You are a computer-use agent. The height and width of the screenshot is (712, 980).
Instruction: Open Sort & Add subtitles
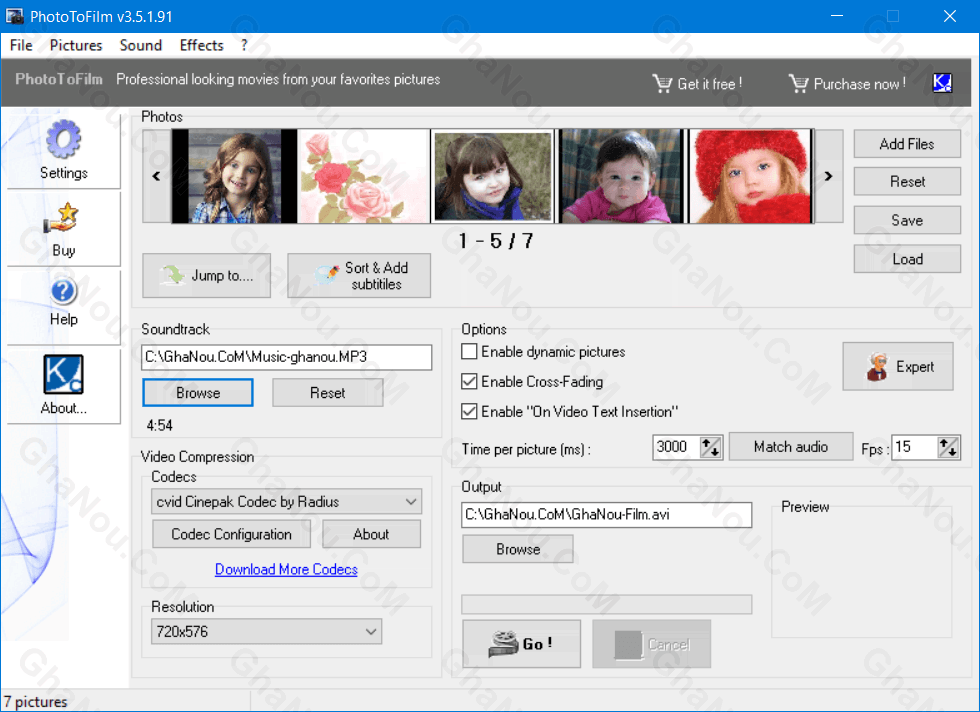pyautogui.click(x=359, y=276)
